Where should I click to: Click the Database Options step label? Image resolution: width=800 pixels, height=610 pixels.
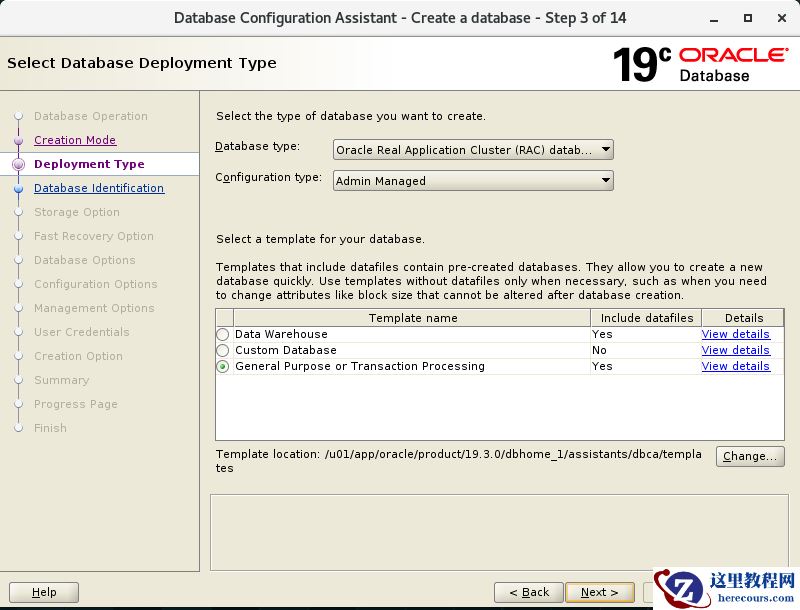85,260
